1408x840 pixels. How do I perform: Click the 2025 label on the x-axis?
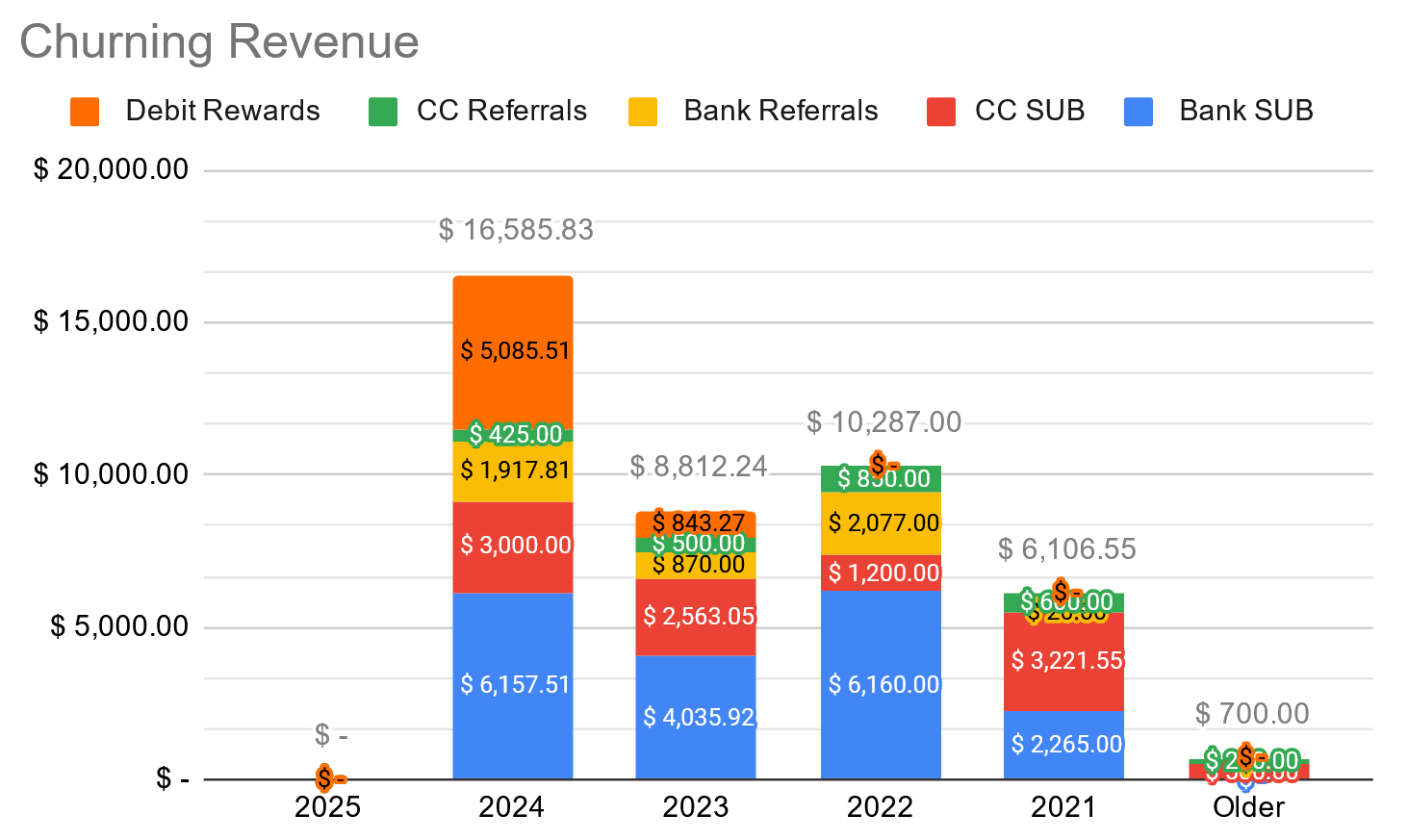327,807
